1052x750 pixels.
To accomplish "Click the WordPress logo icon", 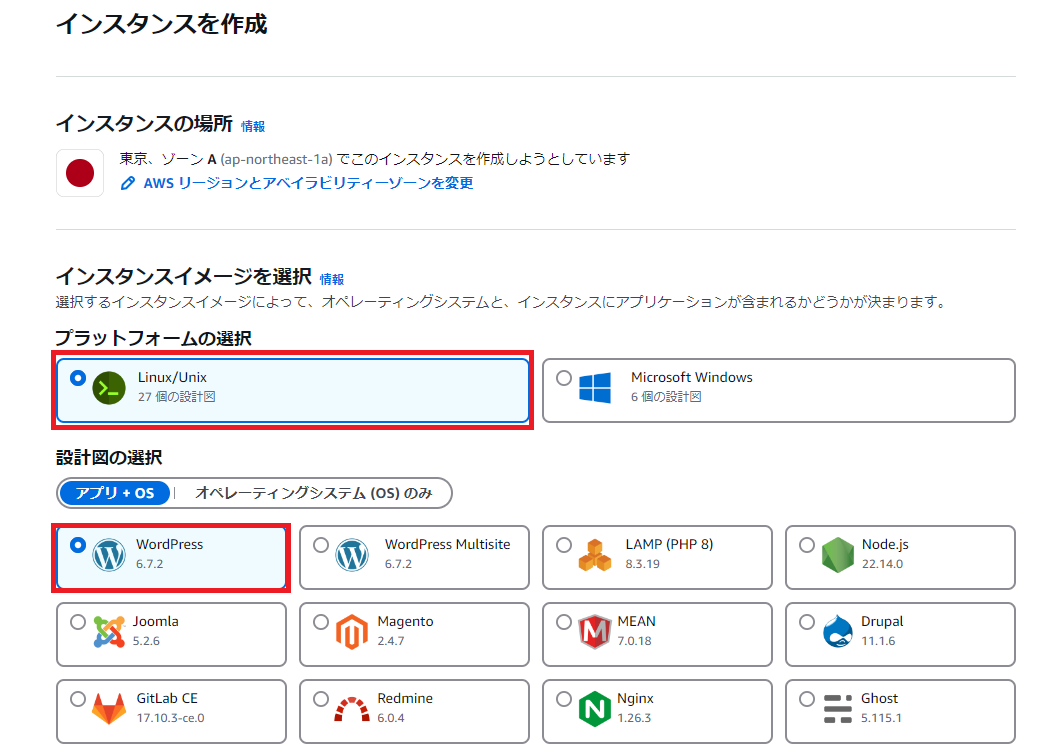I will [109, 555].
